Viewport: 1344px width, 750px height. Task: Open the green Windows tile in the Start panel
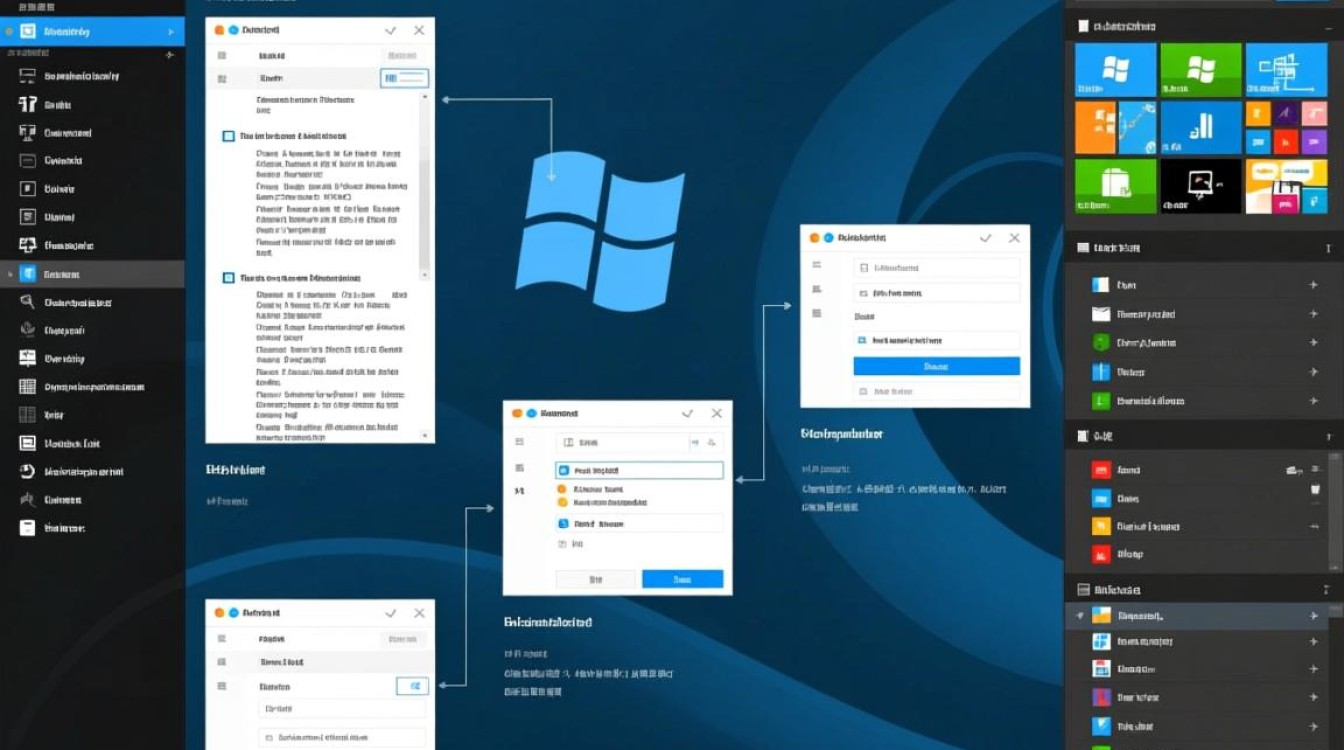click(1200, 68)
